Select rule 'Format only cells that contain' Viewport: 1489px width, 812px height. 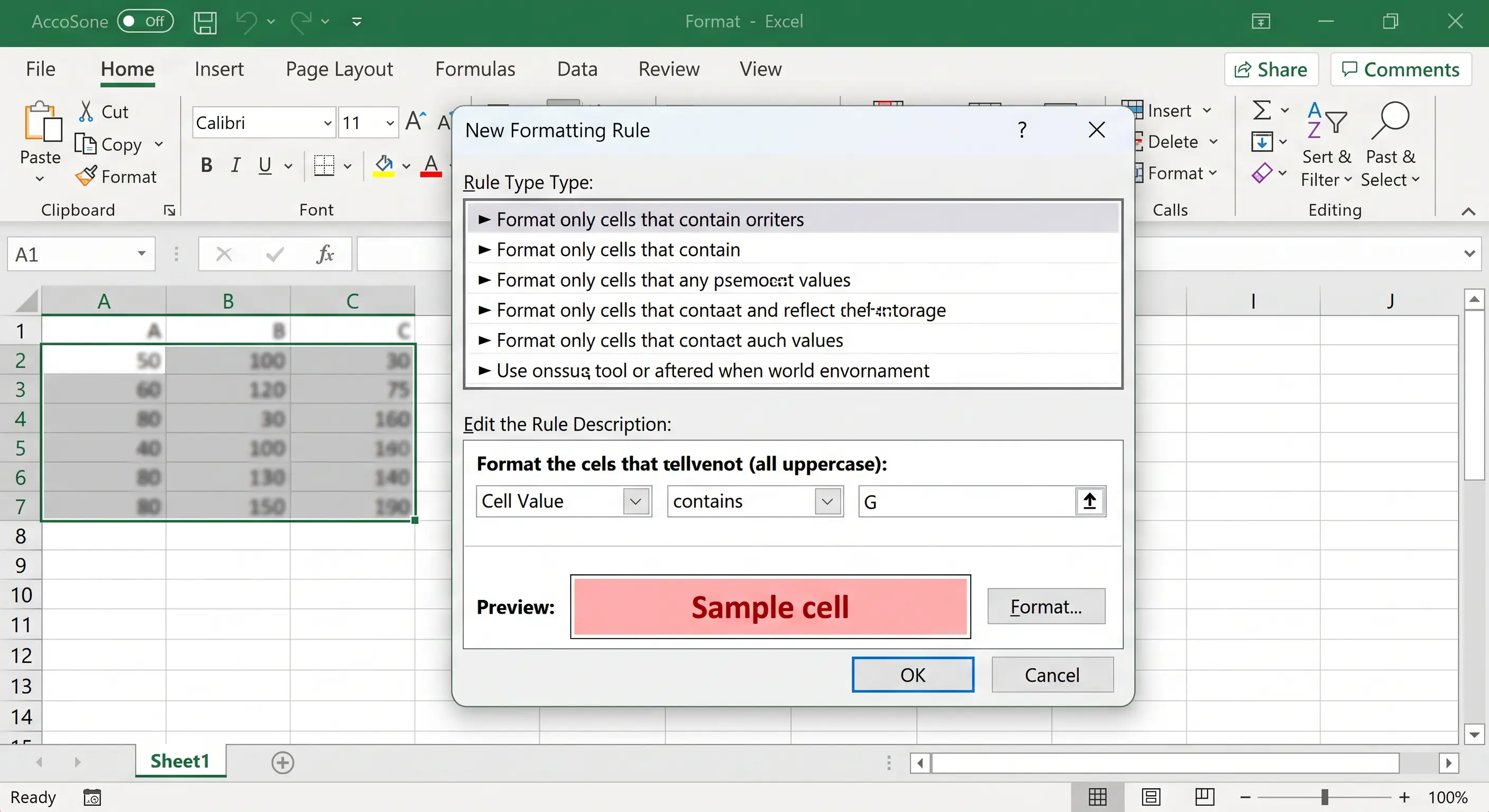point(793,250)
